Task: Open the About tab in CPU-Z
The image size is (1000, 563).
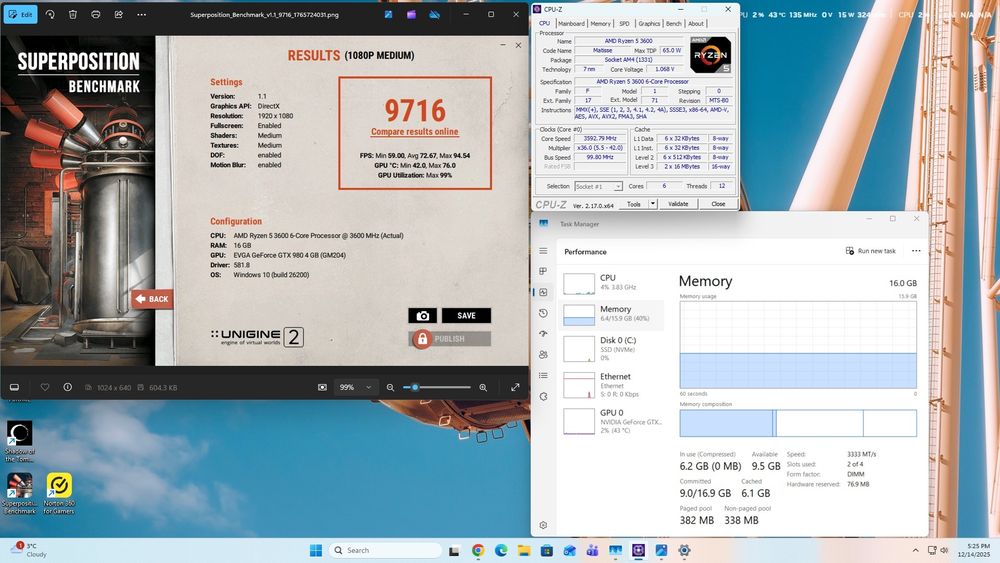Action: (696, 24)
